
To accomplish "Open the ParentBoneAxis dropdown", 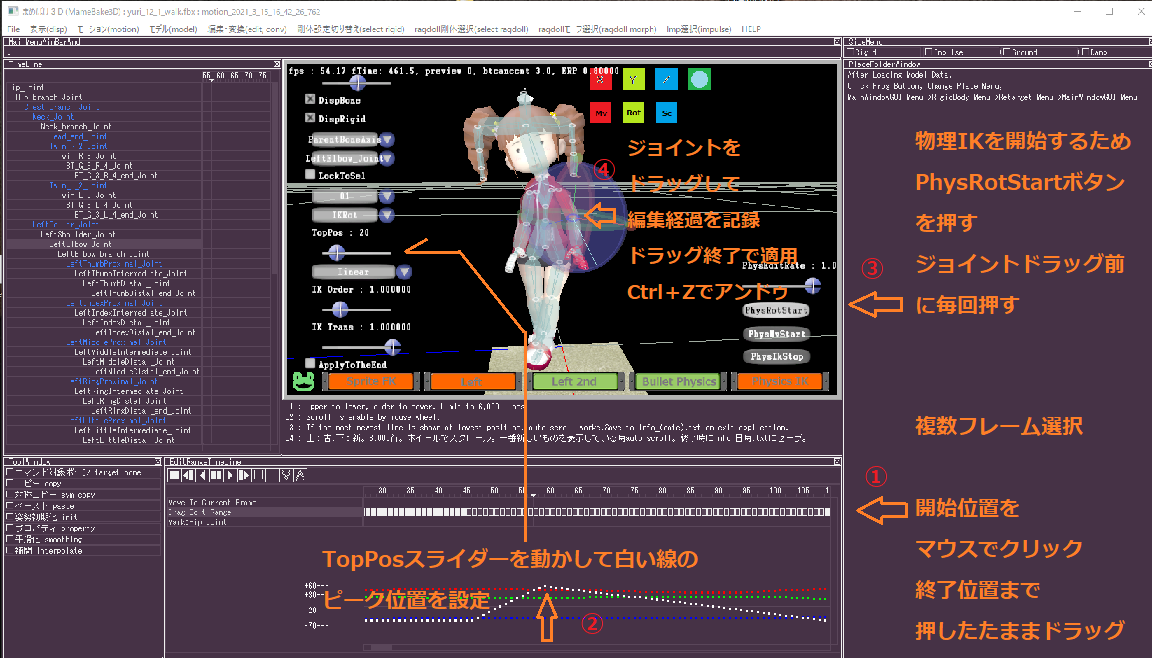I will pos(387,140).
